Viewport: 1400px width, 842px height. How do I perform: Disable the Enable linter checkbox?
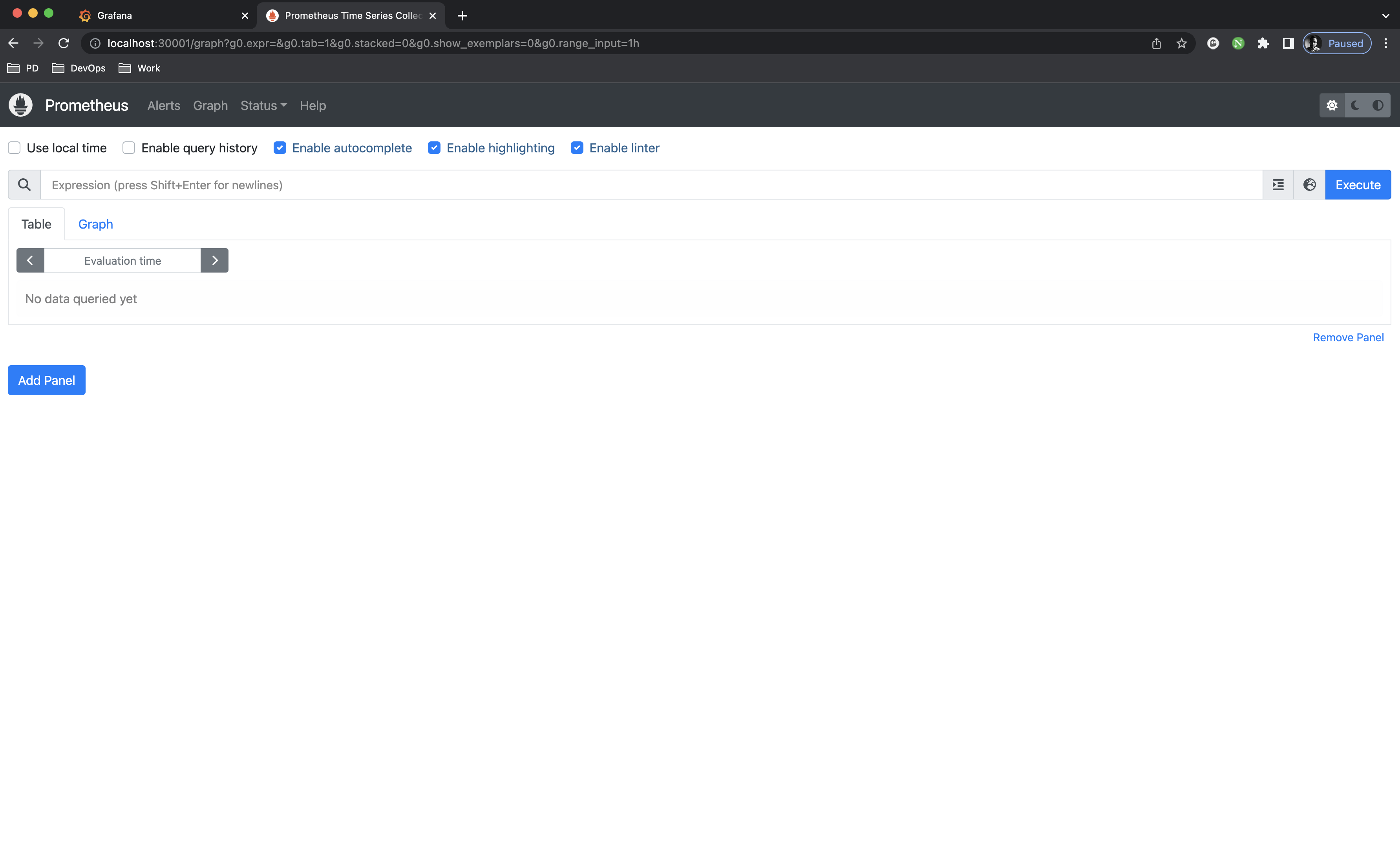(577, 148)
